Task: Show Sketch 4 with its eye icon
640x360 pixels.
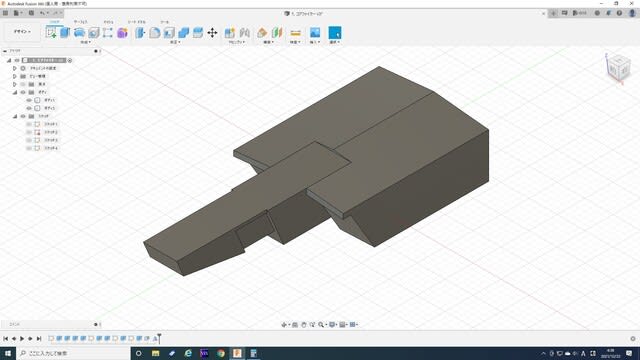Action: click(x=29, y=148)
